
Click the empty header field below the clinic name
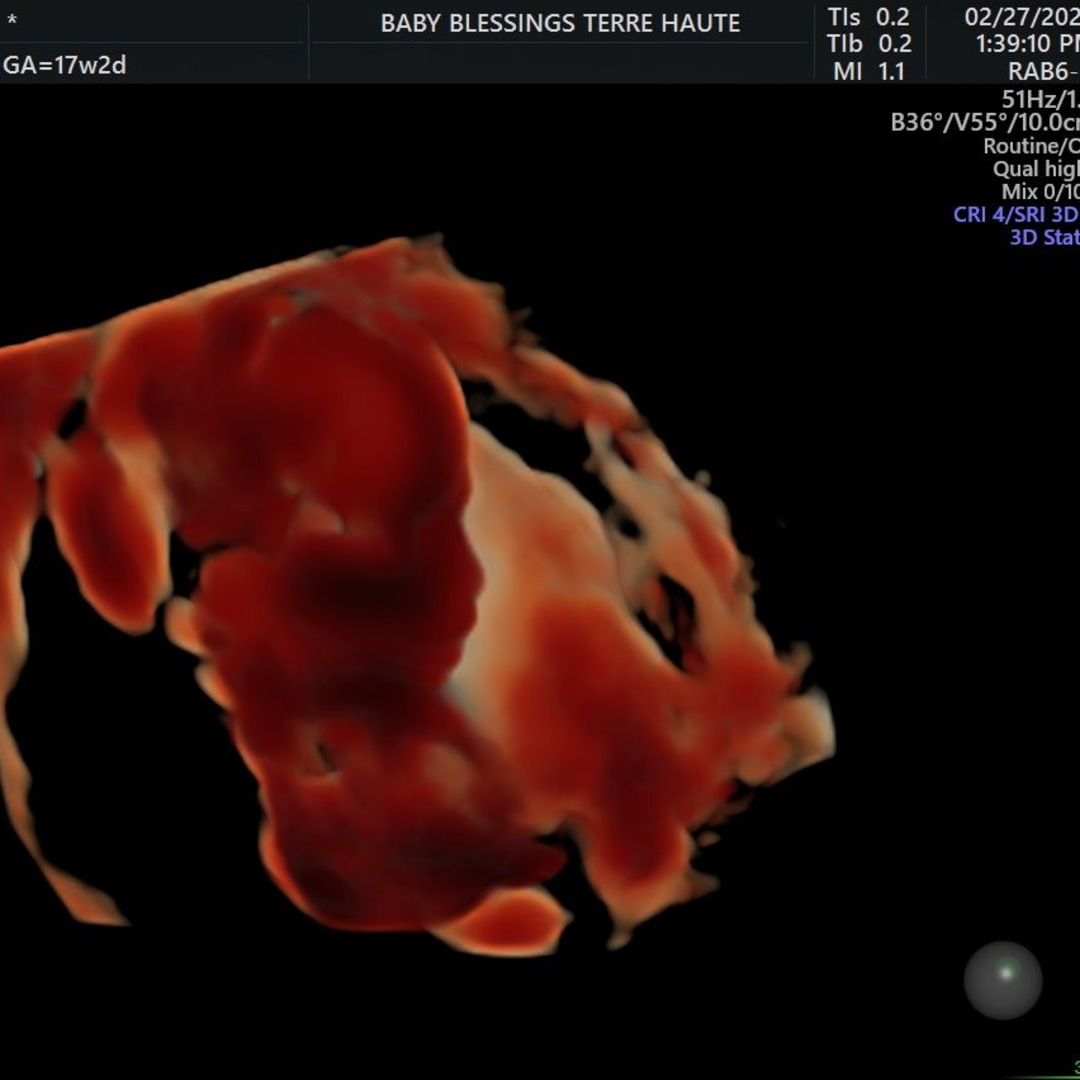tap(560, 62)
